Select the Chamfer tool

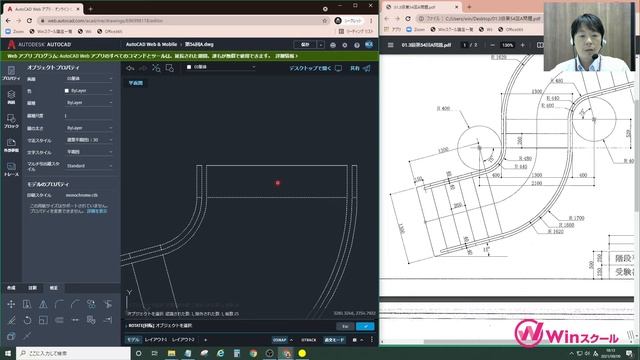pyautogui.click(x=75, y=304)
